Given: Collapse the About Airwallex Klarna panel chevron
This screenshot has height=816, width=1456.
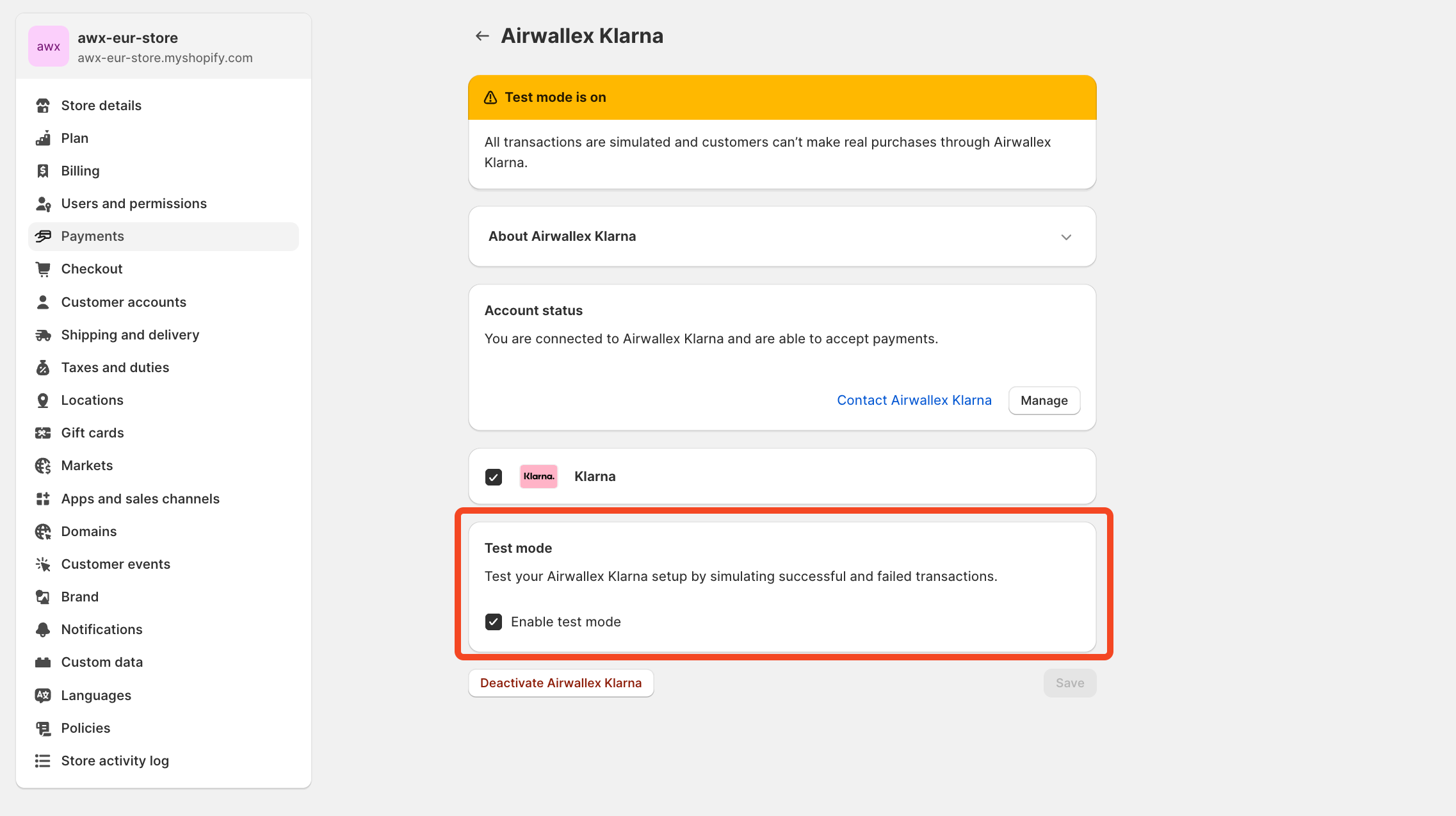Looking at the screenshot, I should [x=1065, y=236].
